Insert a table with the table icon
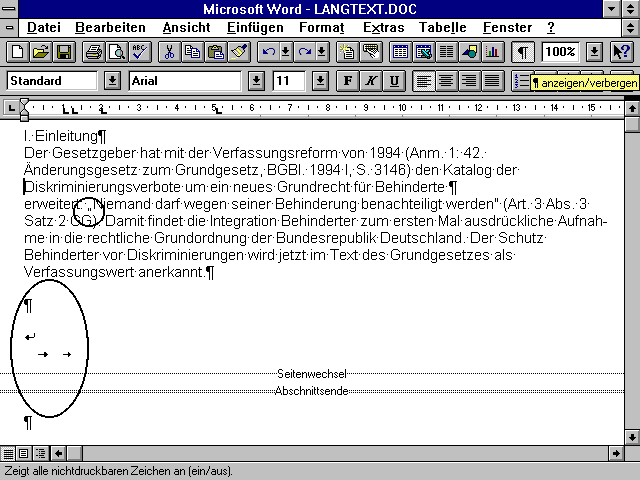640x480 pixels. pyautogui.click(x=400, y=52)
